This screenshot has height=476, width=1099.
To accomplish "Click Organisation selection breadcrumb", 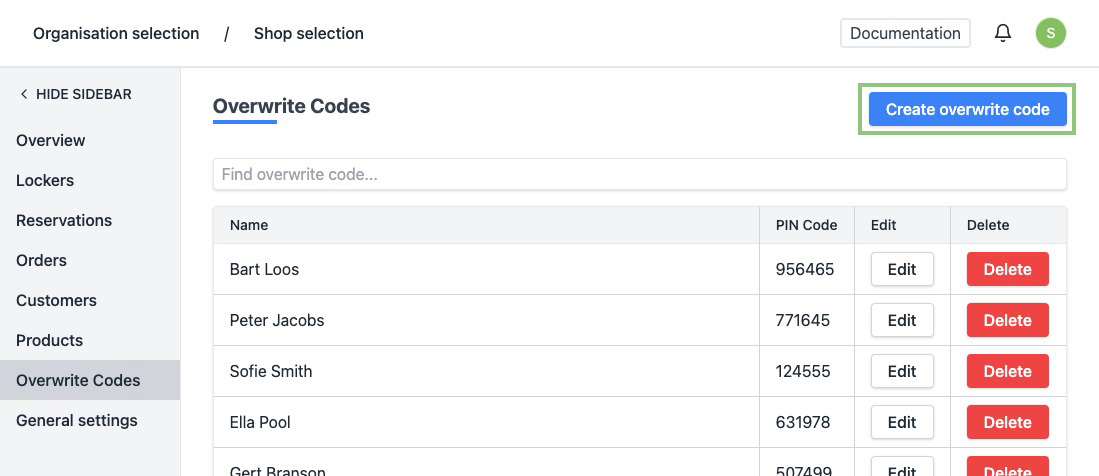I will point(116,33).
